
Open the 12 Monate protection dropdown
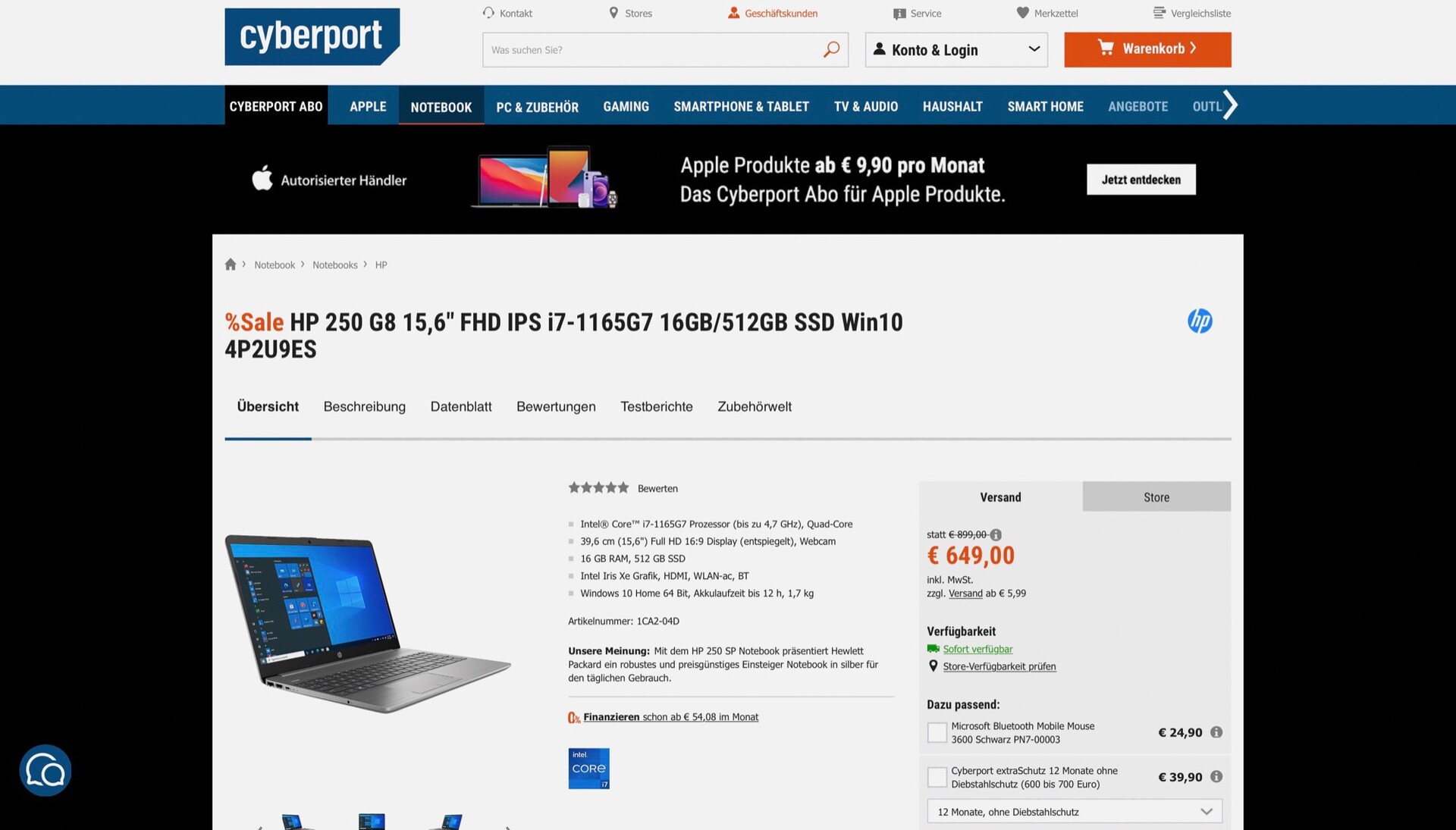click(1075, 812)
